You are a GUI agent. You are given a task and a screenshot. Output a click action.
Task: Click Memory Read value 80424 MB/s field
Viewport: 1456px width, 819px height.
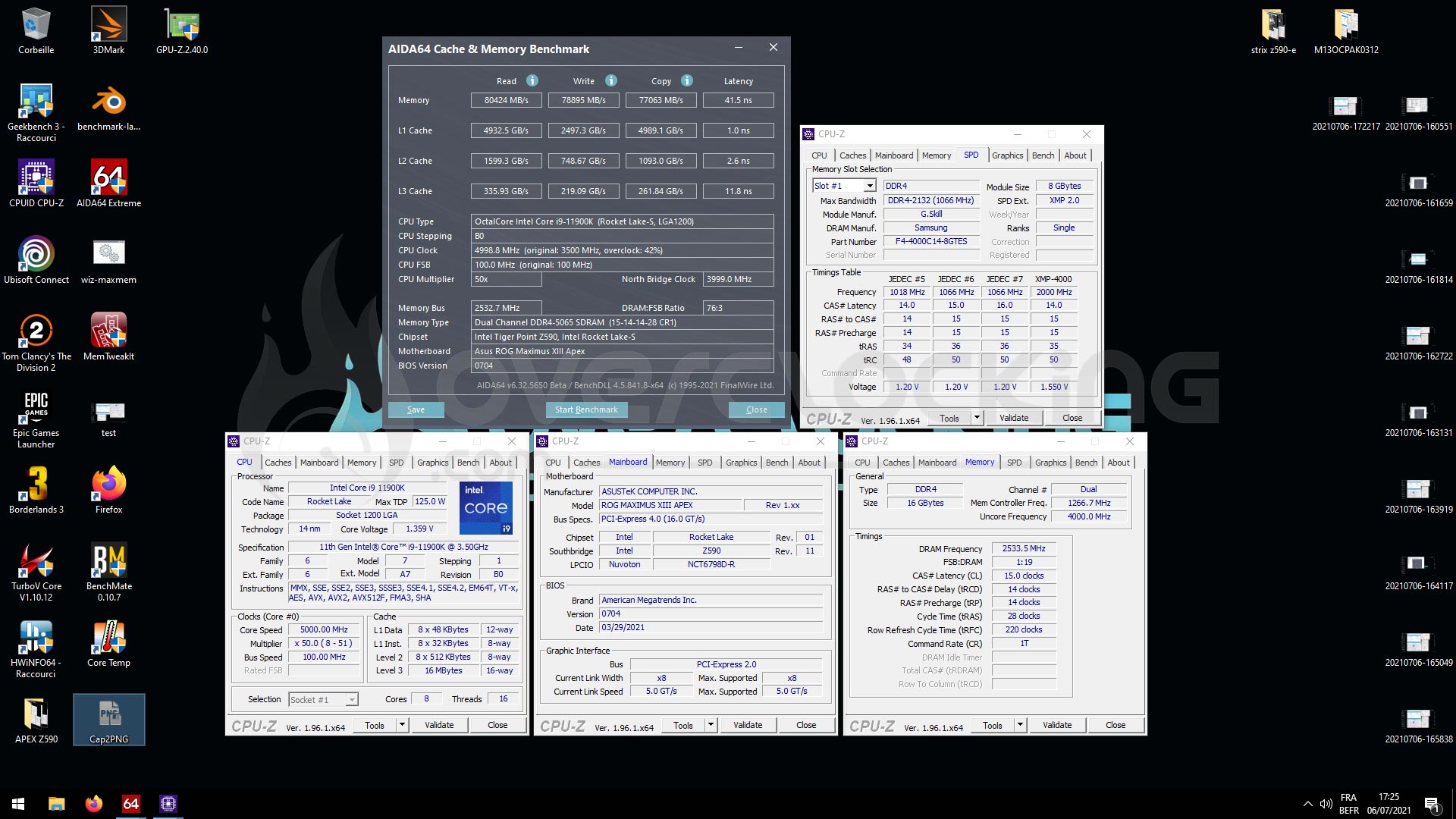tap(506, 100)
